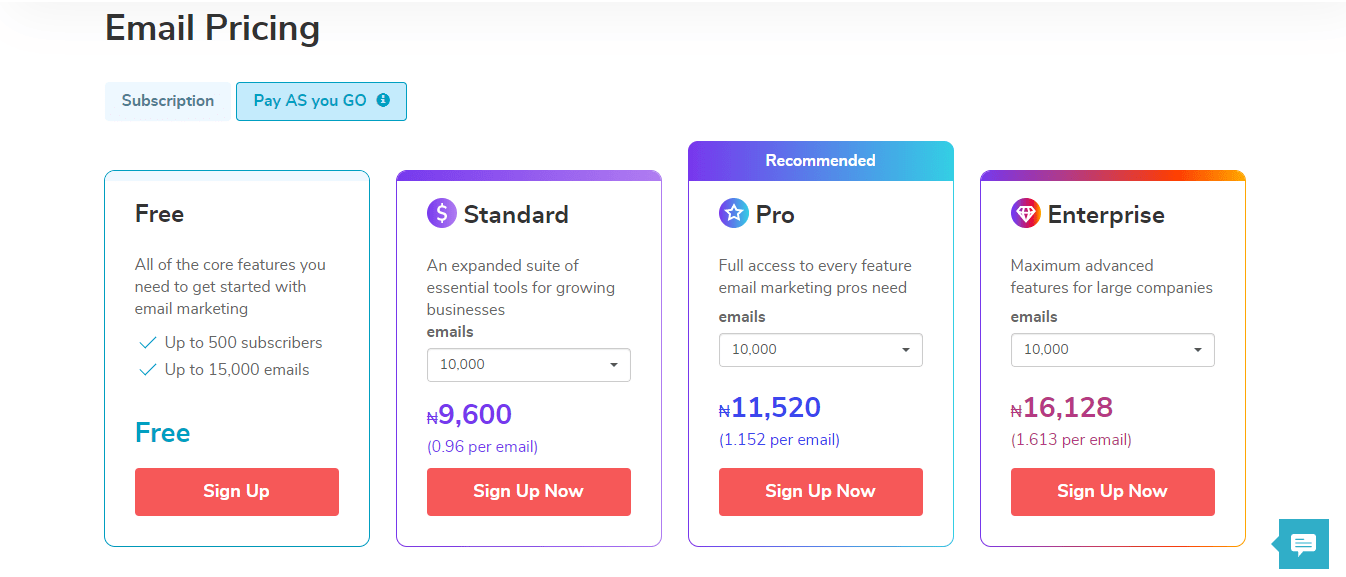
Task: Open the Enterprise plan emails dropdown
Action: [x=1112, y=350]
